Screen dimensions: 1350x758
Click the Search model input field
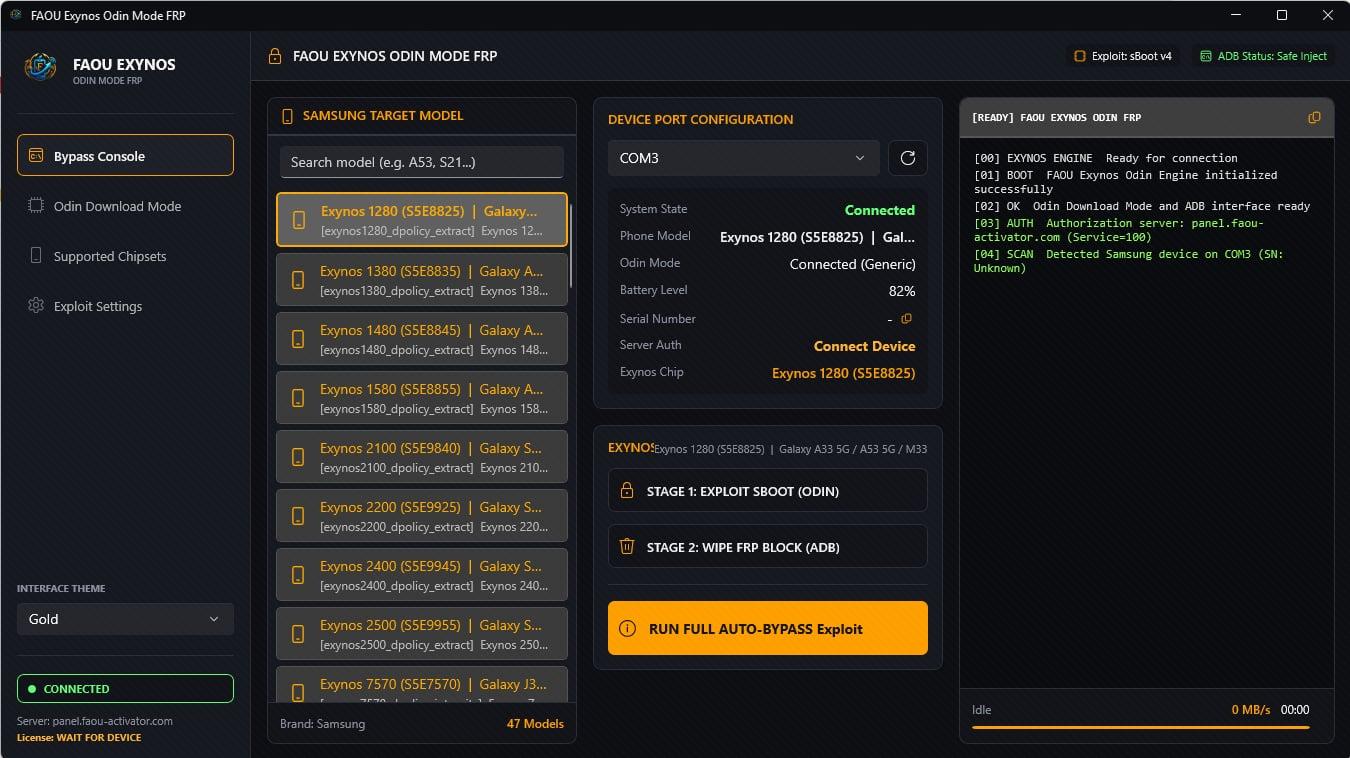(x=422, y=162)
